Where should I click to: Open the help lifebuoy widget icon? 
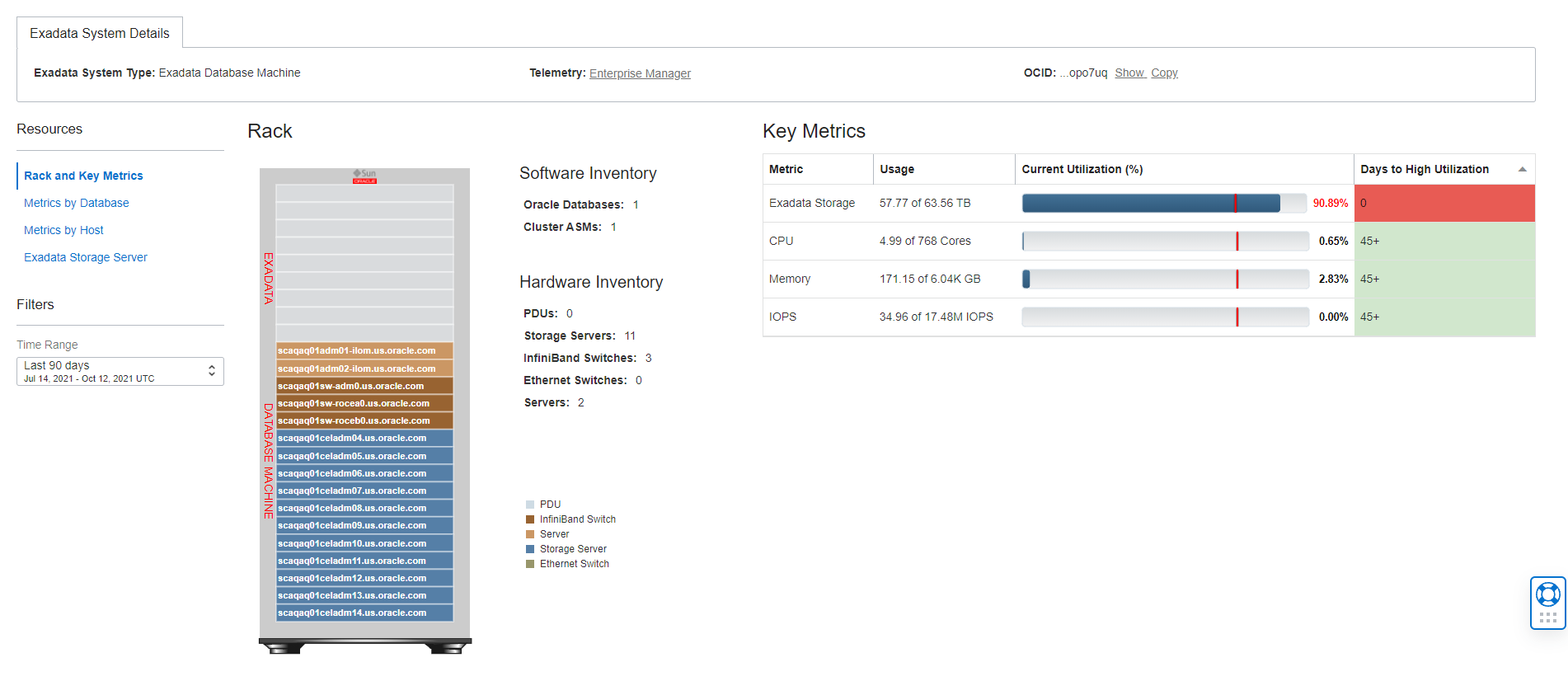(x=1547, y=594)
